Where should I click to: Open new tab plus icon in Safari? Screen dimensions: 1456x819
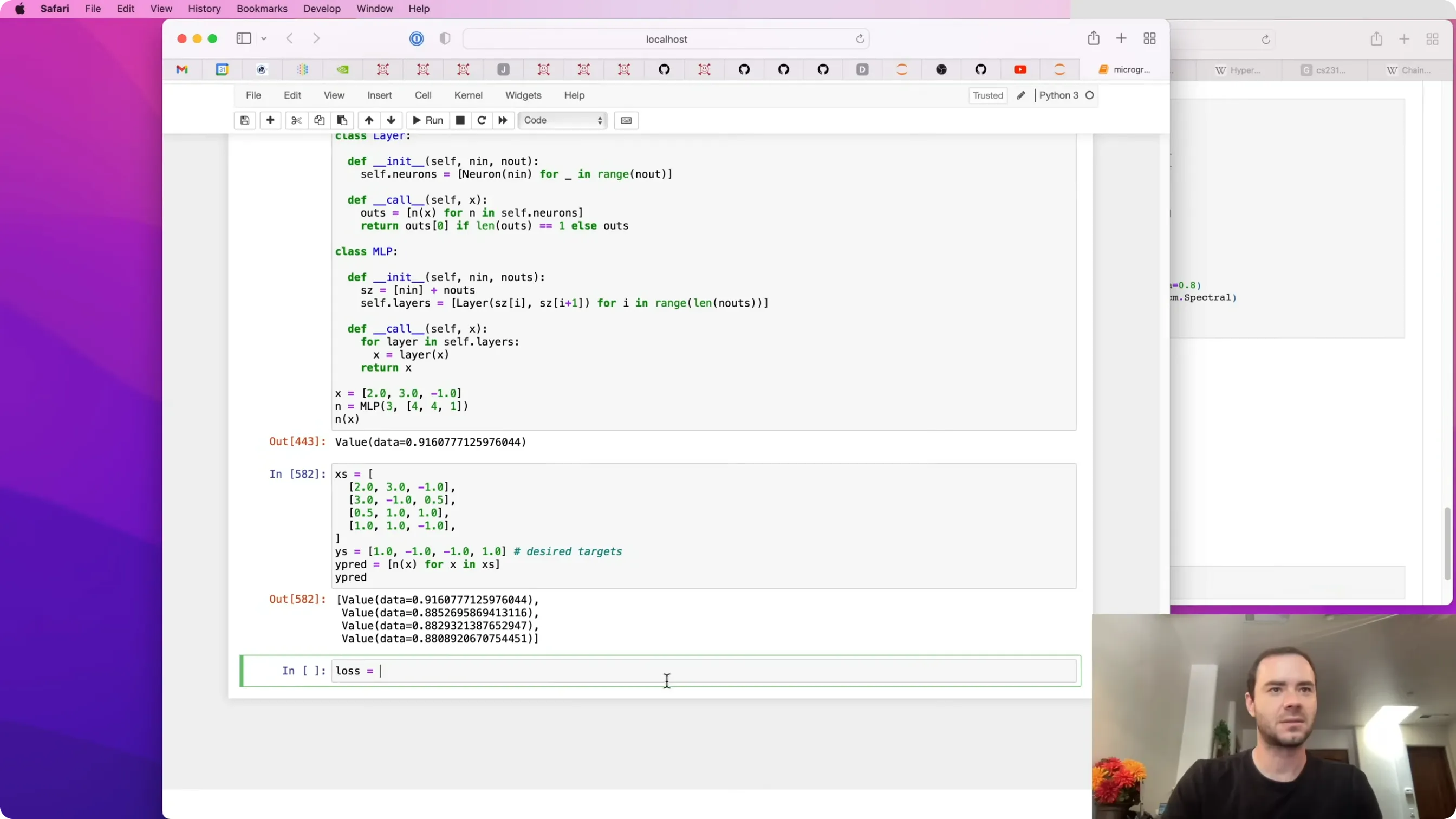pos(1121,38)
